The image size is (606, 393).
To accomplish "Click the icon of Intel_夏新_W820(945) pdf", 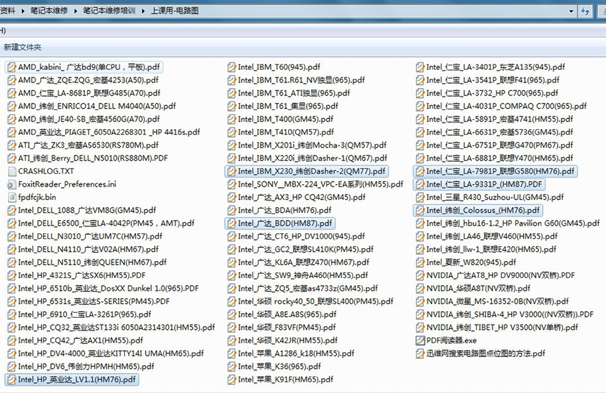I will coord(420,262).
